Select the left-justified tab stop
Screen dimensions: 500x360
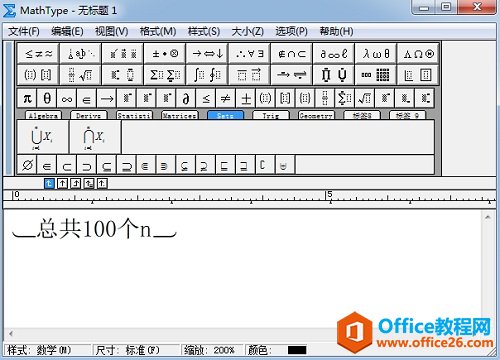pyautogui.click(x=49, y=183)
